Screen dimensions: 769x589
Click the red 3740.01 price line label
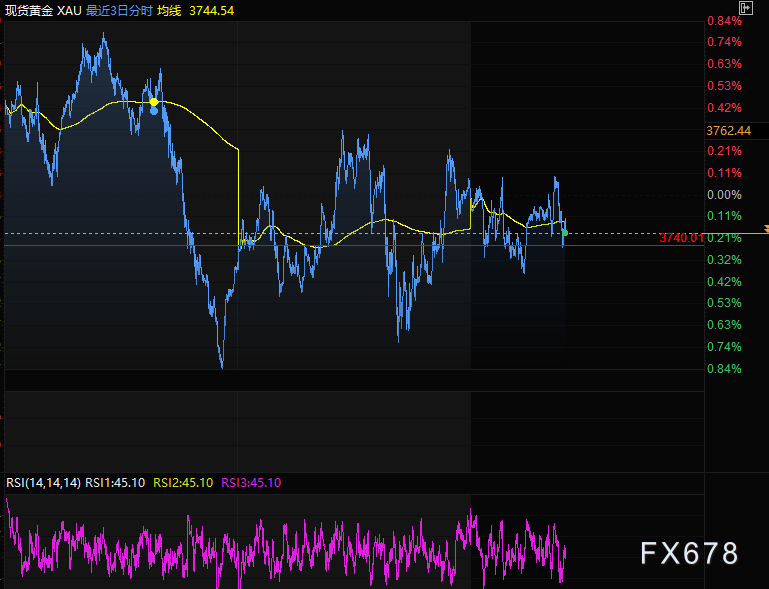coord(681,238)
